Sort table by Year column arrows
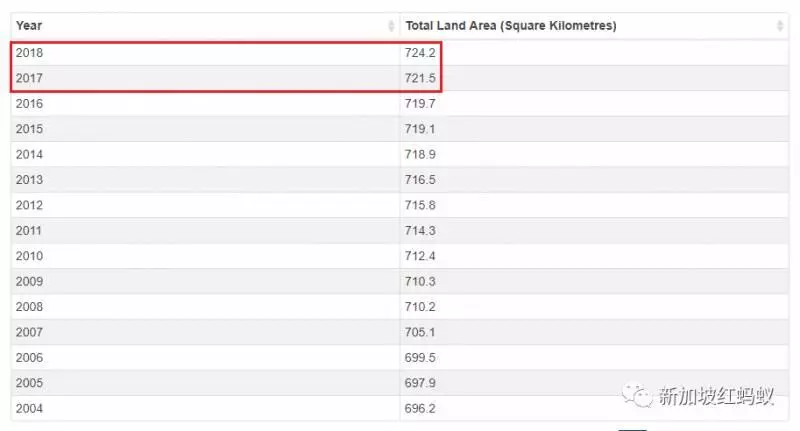The image size is (800, 431). (391, 26)
